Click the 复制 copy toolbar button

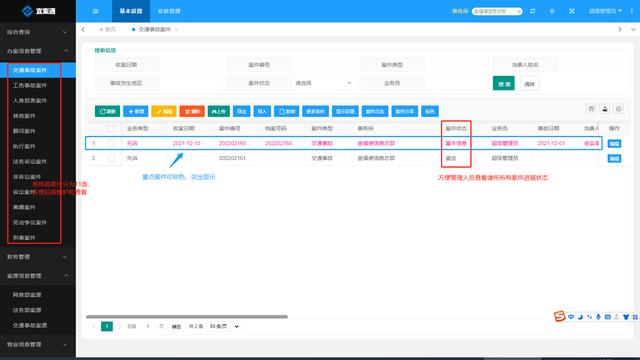click(x=287, y=111)
